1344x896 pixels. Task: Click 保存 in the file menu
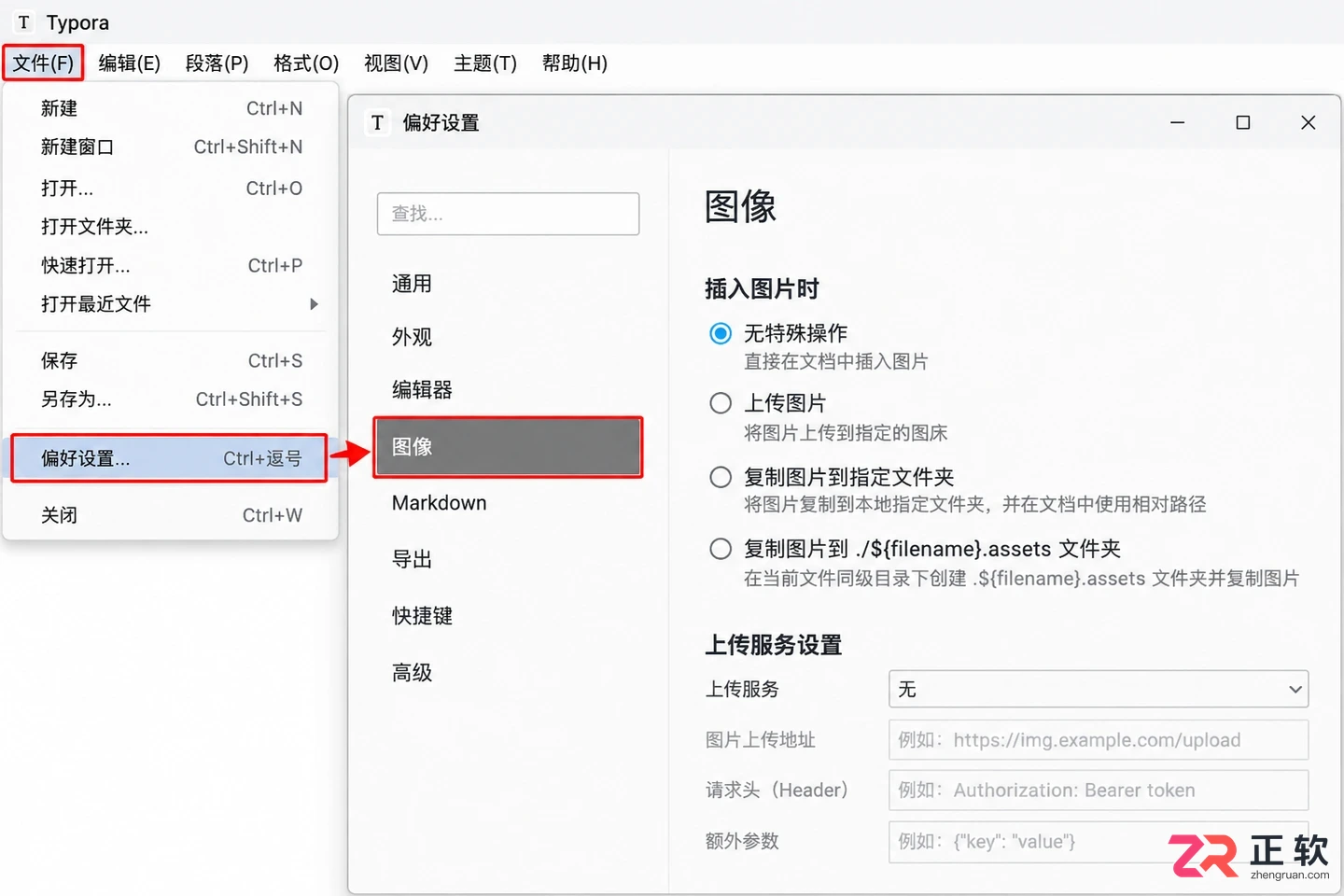coord(171,360)
